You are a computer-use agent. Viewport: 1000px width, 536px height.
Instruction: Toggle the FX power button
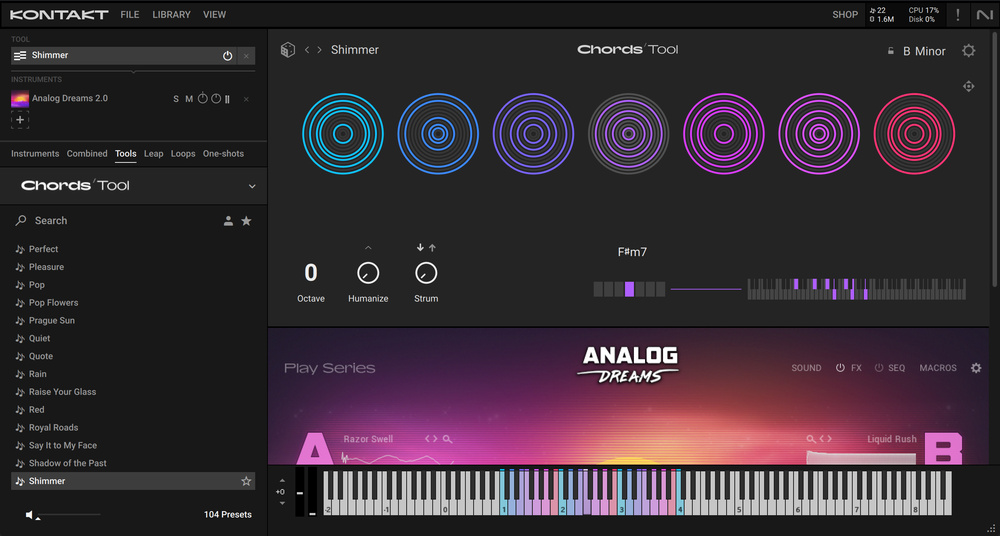841,368
